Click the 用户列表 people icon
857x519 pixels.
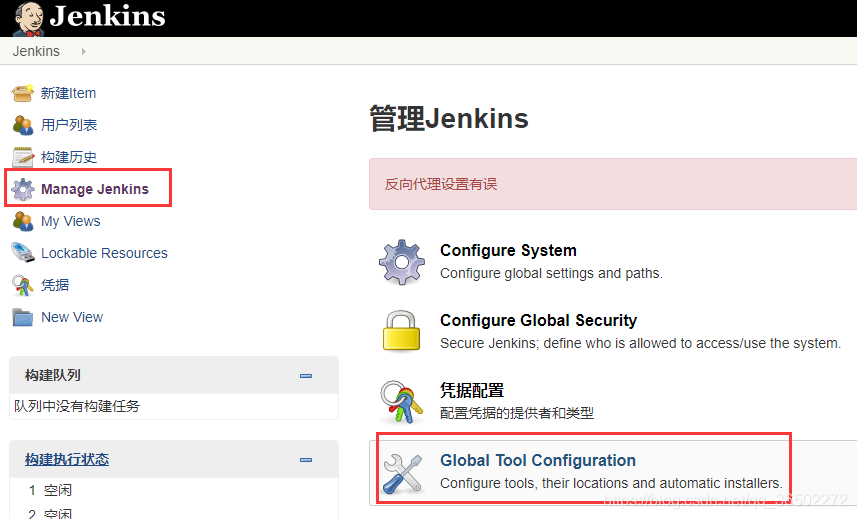pyautogui.click(x=22, y=125)
